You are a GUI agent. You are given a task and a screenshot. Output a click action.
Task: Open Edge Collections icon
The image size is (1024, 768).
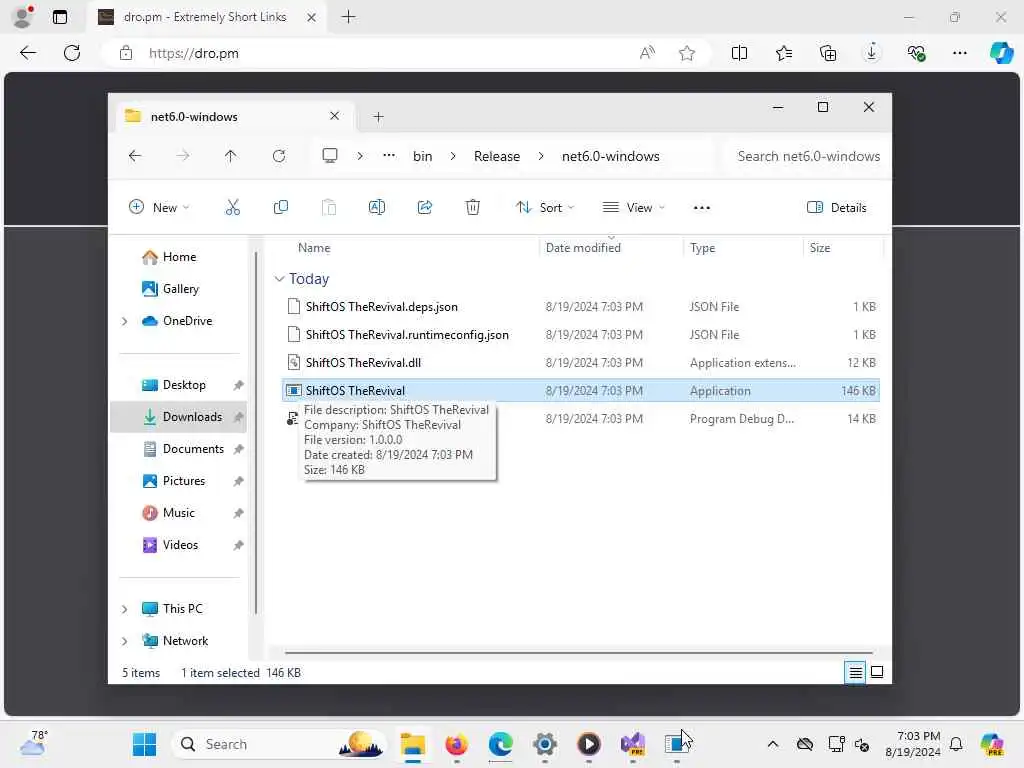tap(828, 53)
